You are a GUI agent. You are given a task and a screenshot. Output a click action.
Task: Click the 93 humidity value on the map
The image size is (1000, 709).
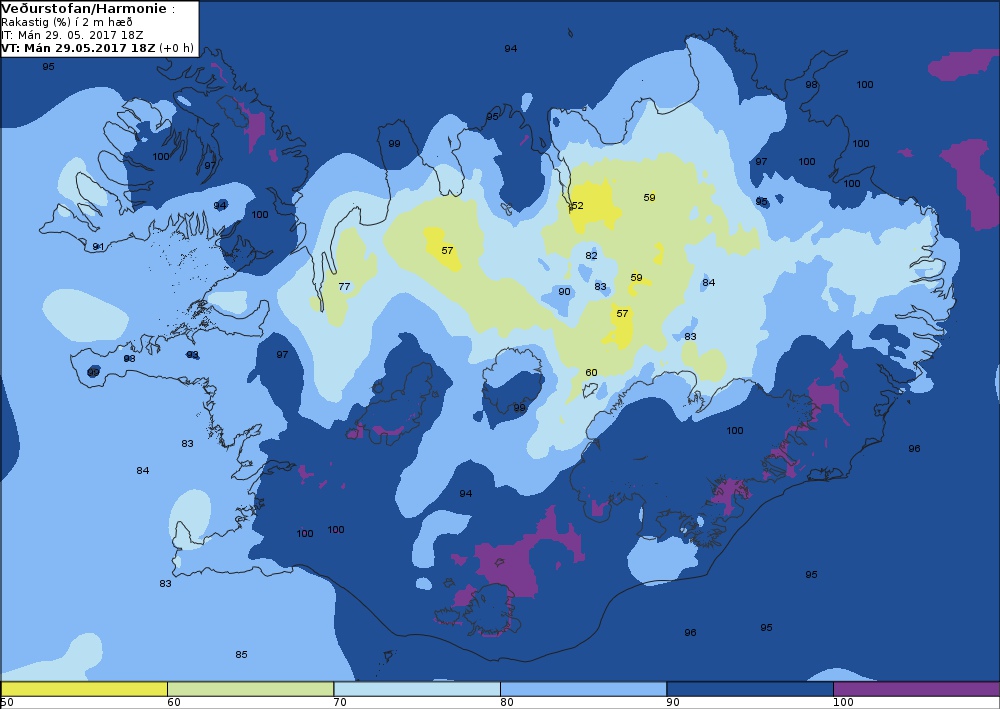click(x=192, y=354)
